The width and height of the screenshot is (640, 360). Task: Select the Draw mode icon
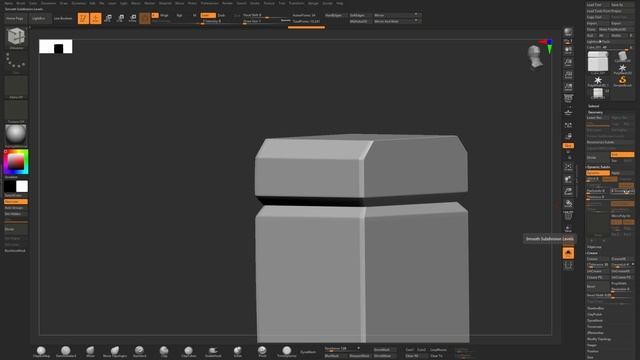96,18
